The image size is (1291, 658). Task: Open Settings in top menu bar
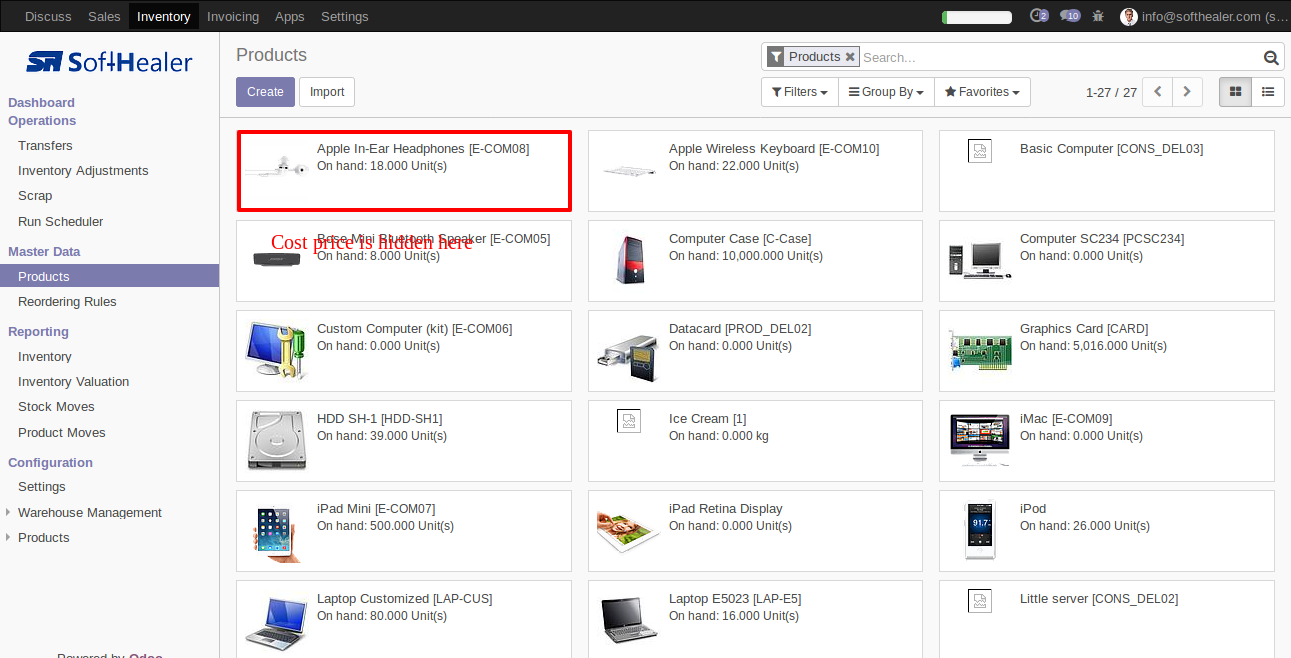(345, 16)
